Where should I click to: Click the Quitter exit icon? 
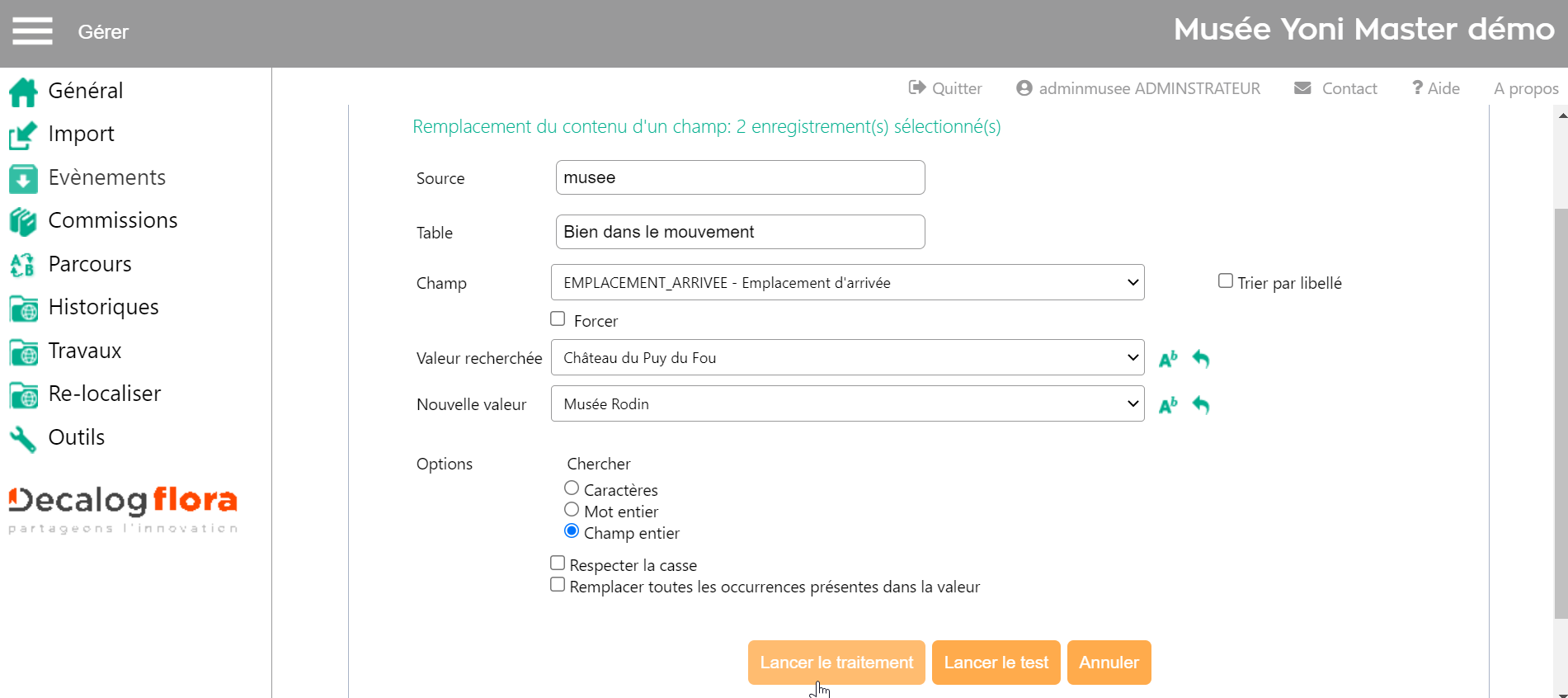coord(916,87)
